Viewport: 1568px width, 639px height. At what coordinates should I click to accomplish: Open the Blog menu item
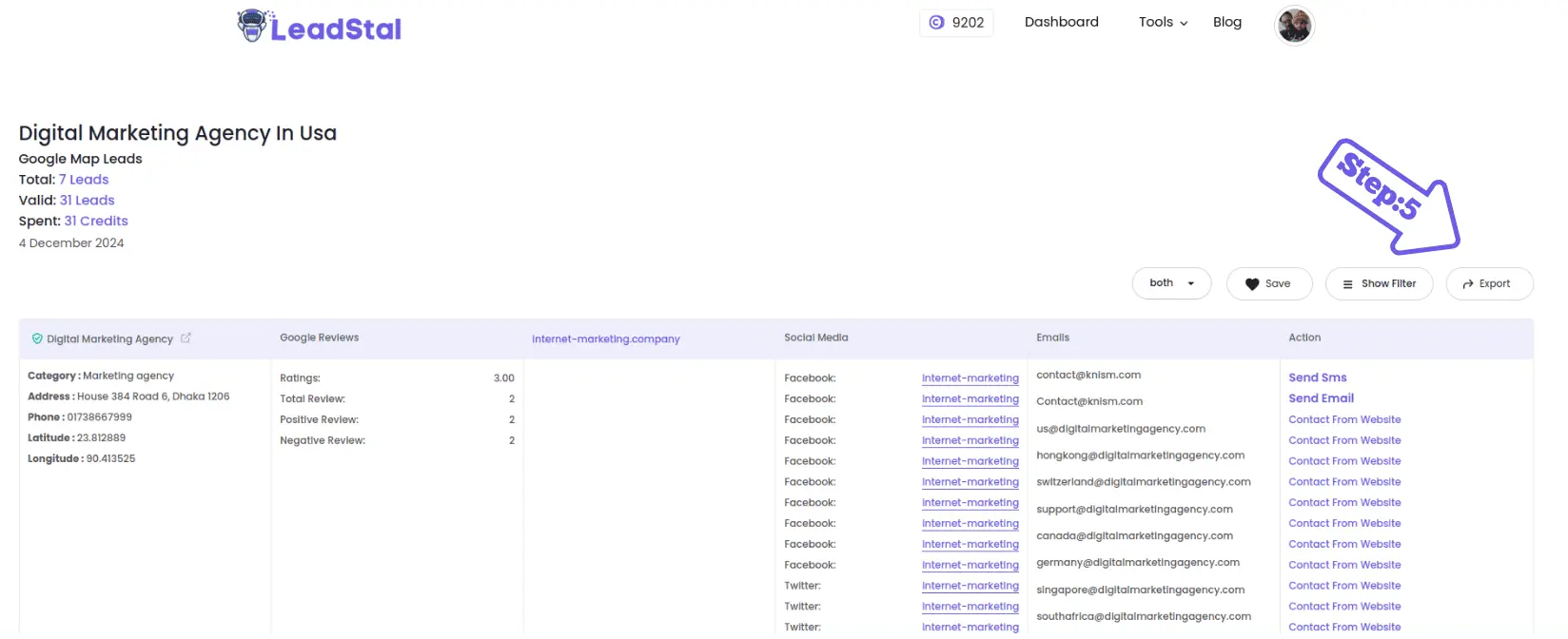[1226, 22]
